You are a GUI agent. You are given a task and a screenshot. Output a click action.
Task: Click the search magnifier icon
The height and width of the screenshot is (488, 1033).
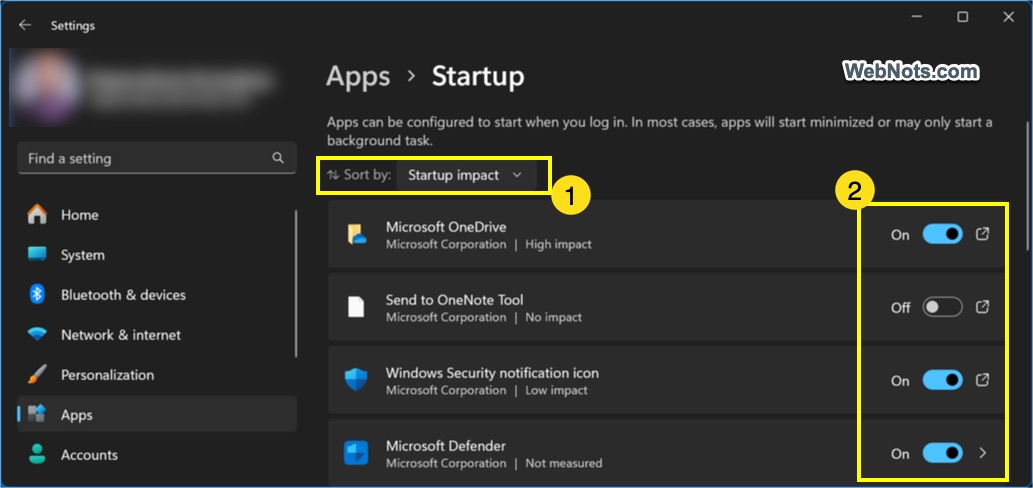(x=278, y=158)
